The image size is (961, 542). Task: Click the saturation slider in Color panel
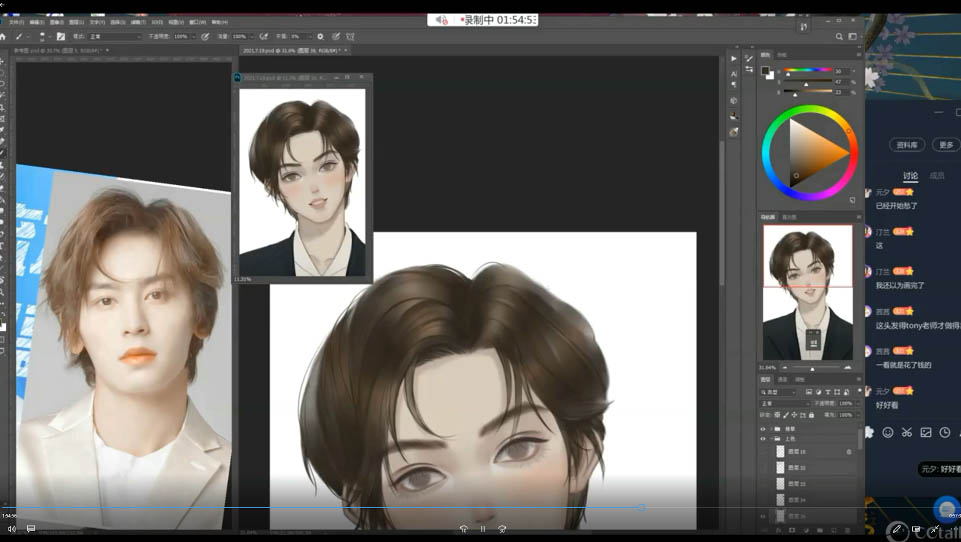(x=808, y=82)
